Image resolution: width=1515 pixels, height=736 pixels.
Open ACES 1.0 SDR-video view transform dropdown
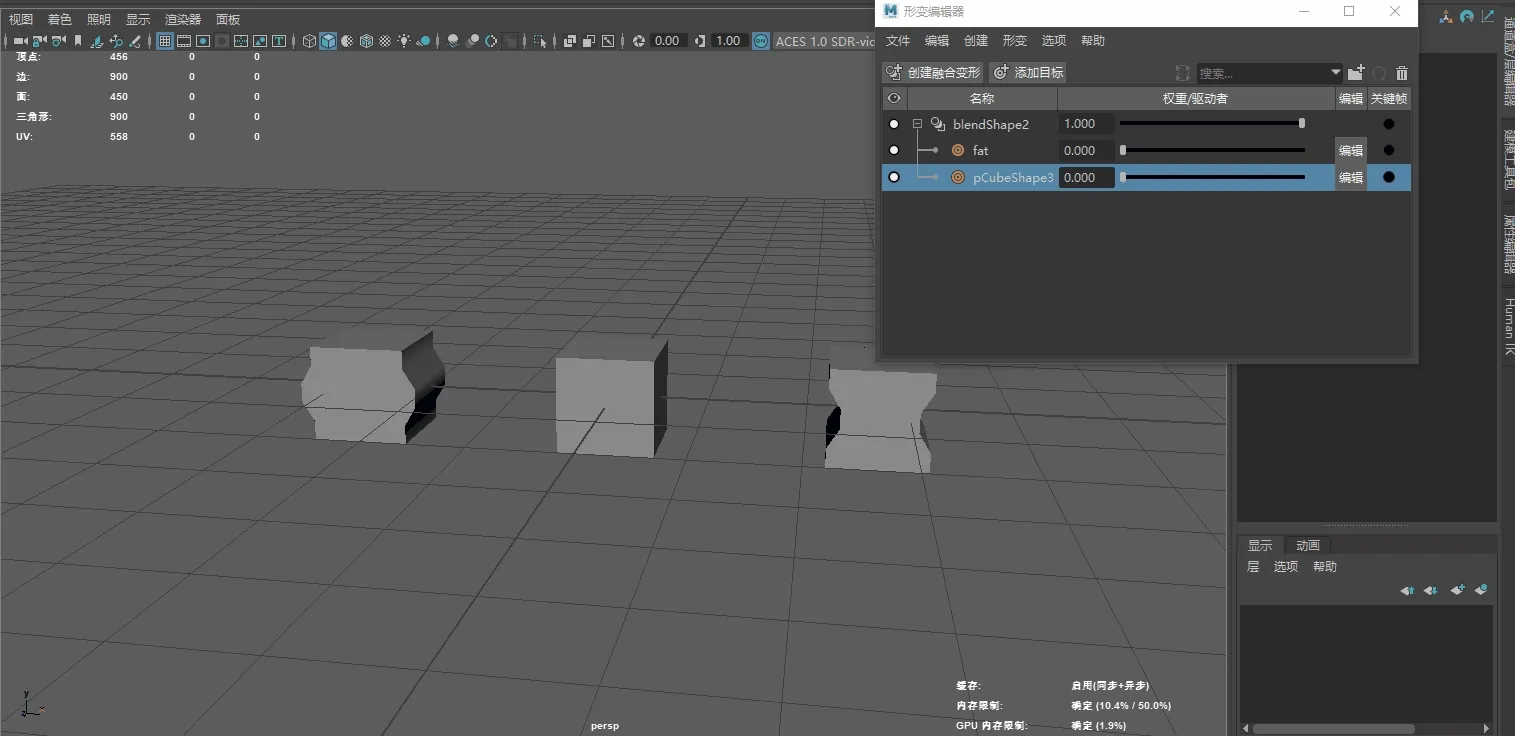824,41
